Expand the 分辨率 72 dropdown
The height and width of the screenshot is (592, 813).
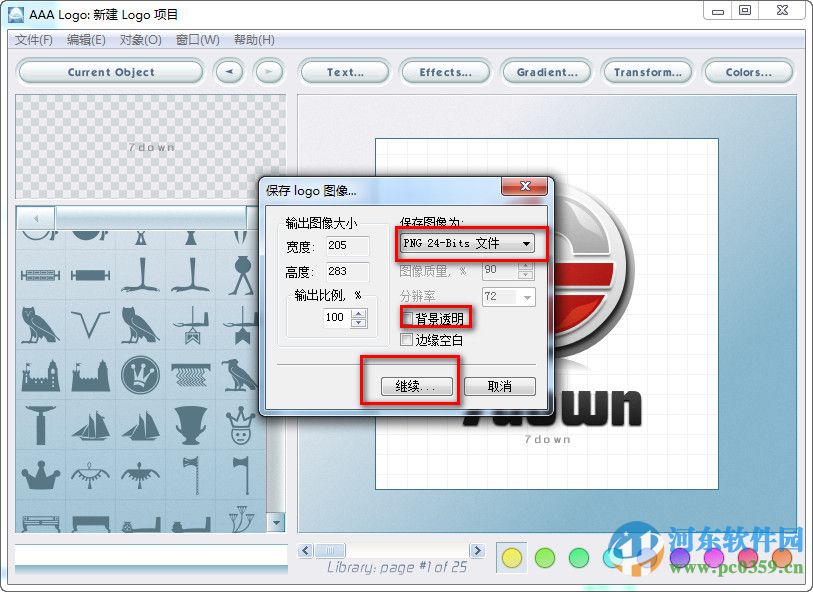click(527, 297)
